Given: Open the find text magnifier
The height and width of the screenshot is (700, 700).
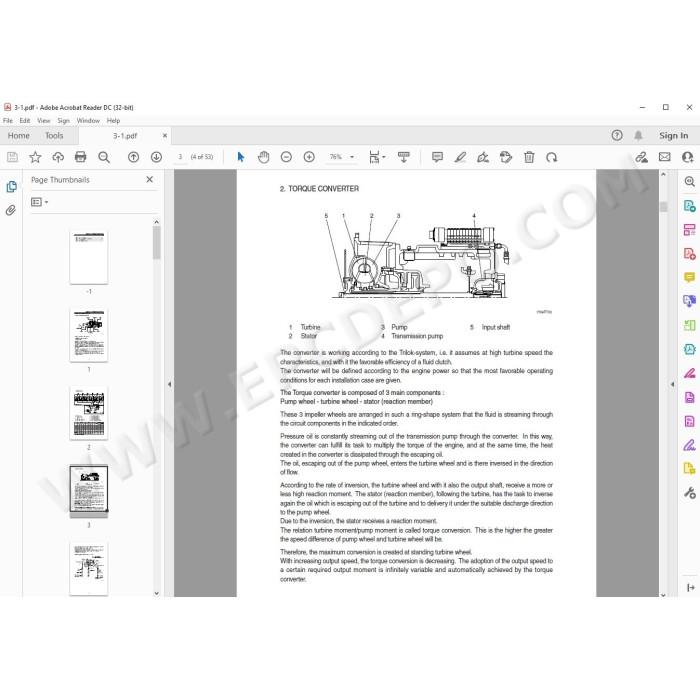Looking at the screenshot, I should coord(104,157).
